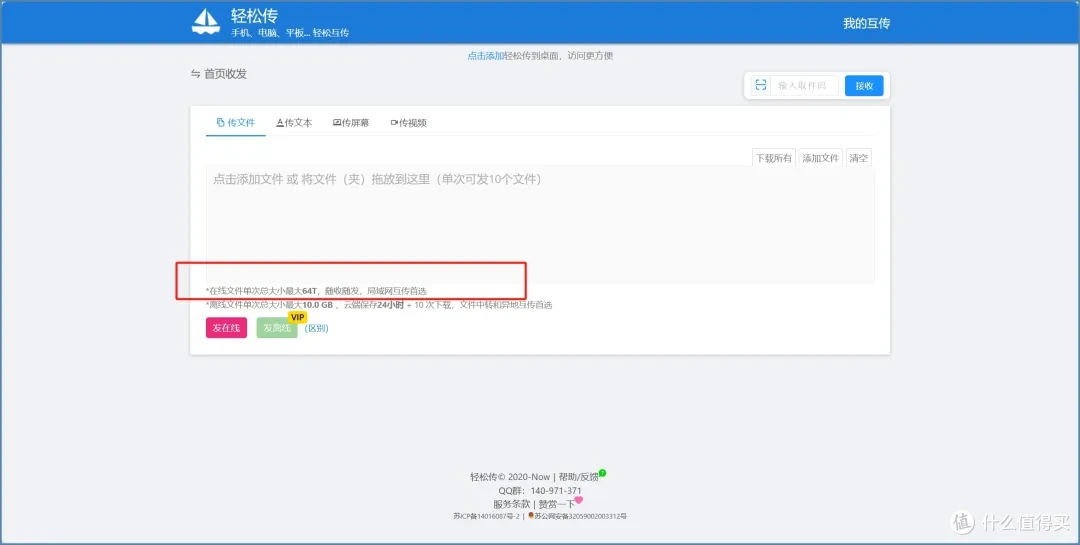Open the QR scan icon beside code field

pos(760,85)
